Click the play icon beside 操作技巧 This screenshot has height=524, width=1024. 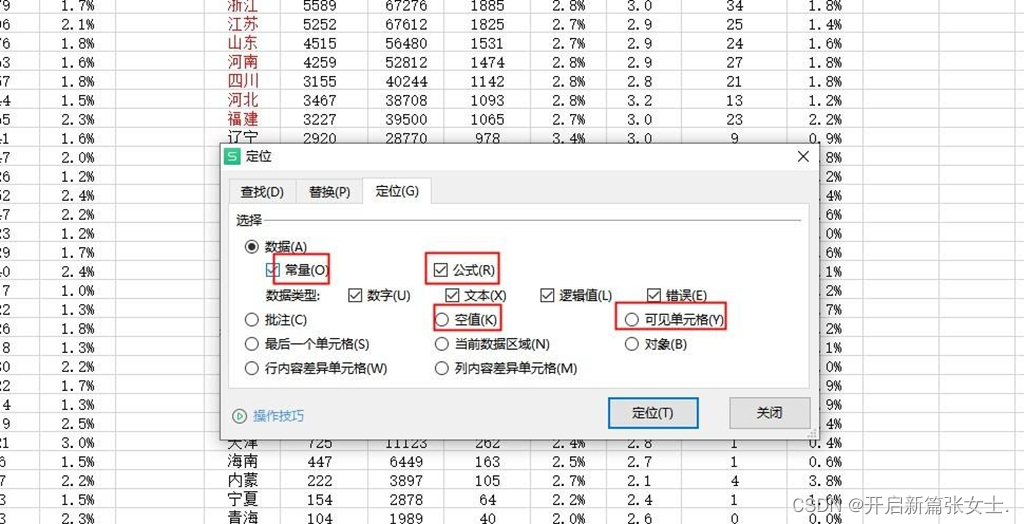point(240,416)
